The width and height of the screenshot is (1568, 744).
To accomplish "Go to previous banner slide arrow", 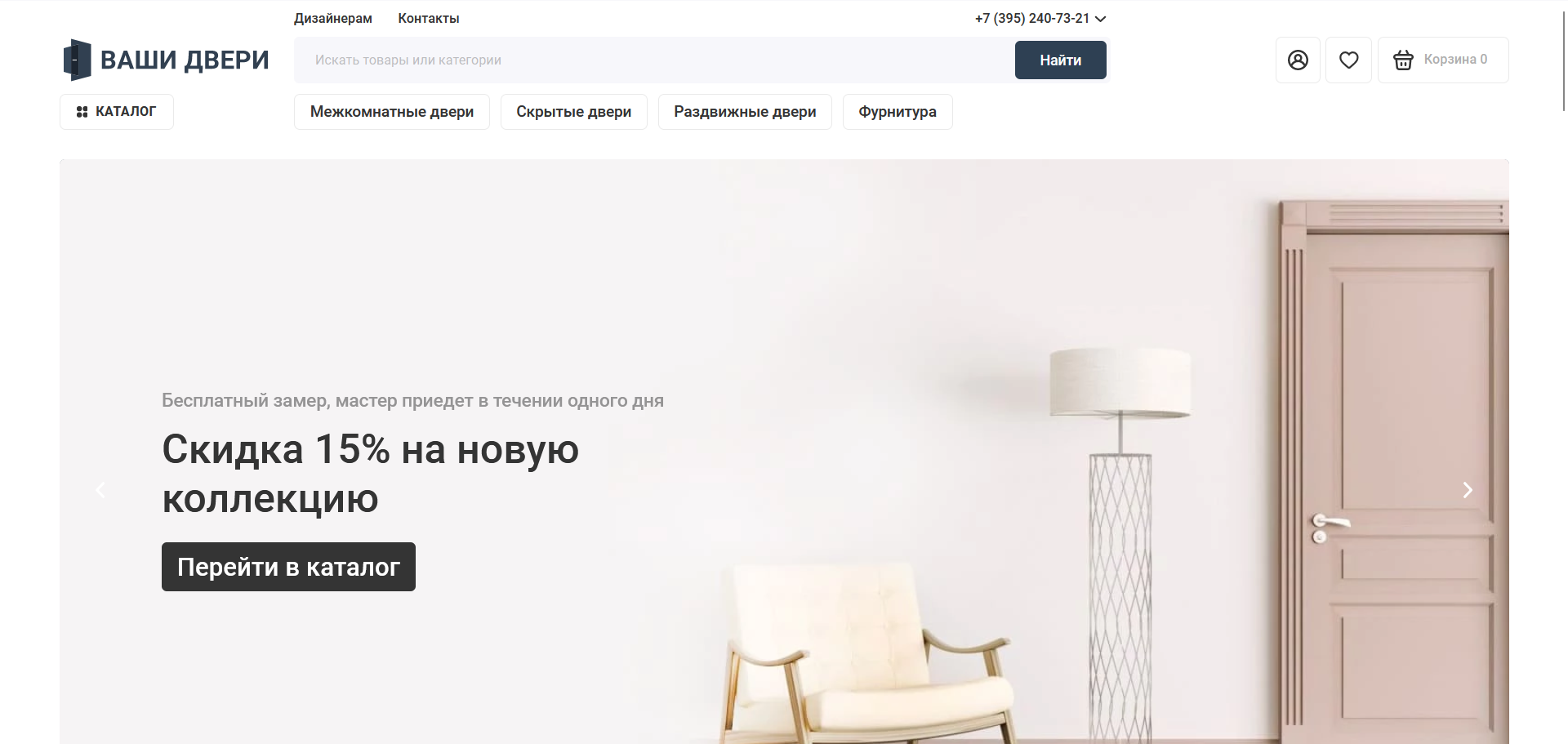I will (100, 490).
